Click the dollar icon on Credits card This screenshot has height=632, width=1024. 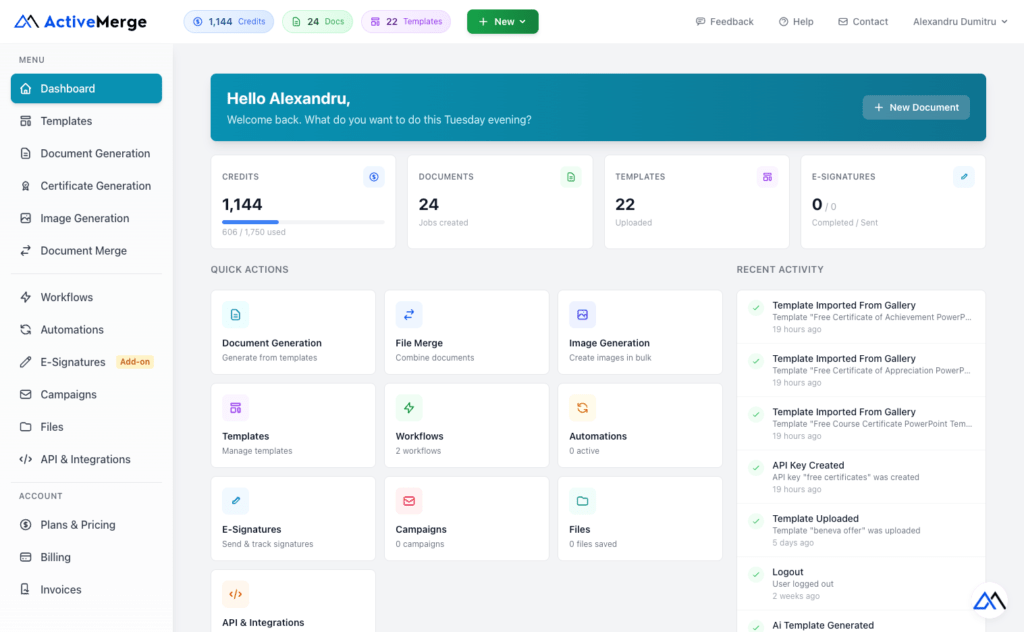(x=374, y=177)
